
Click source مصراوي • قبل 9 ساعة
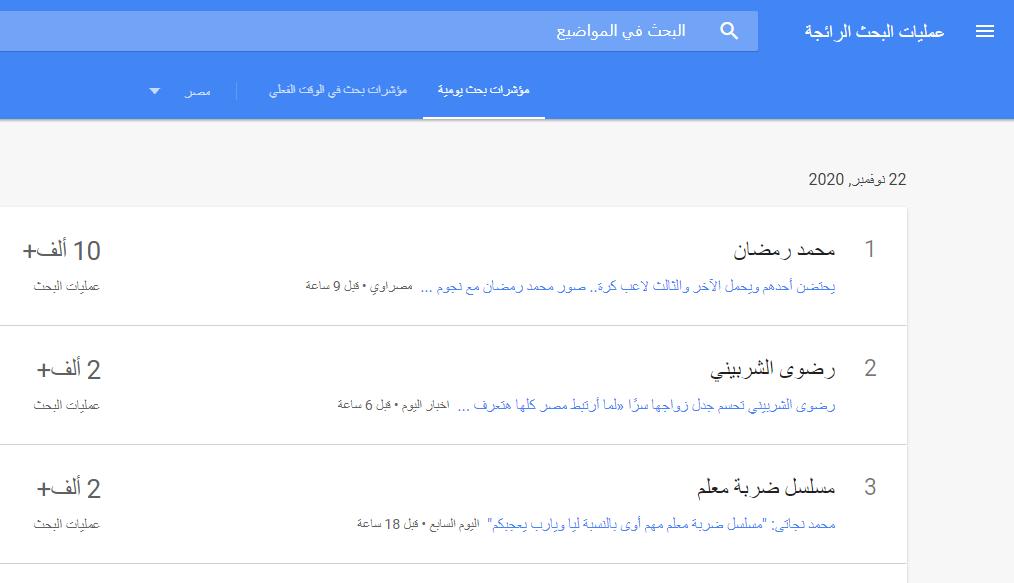pos(359,286)
